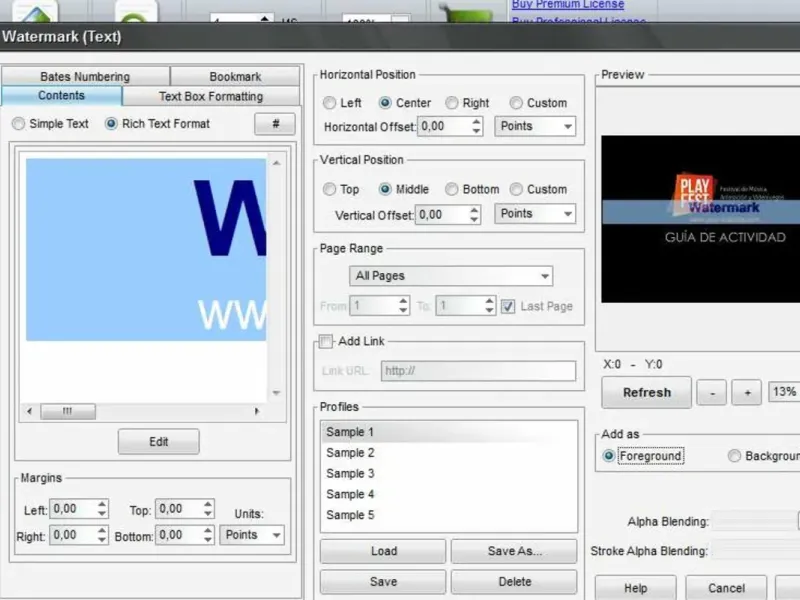Viewport: 800px width, 600px height.
Task: Click the Cancel button
Action: point(726,588)
